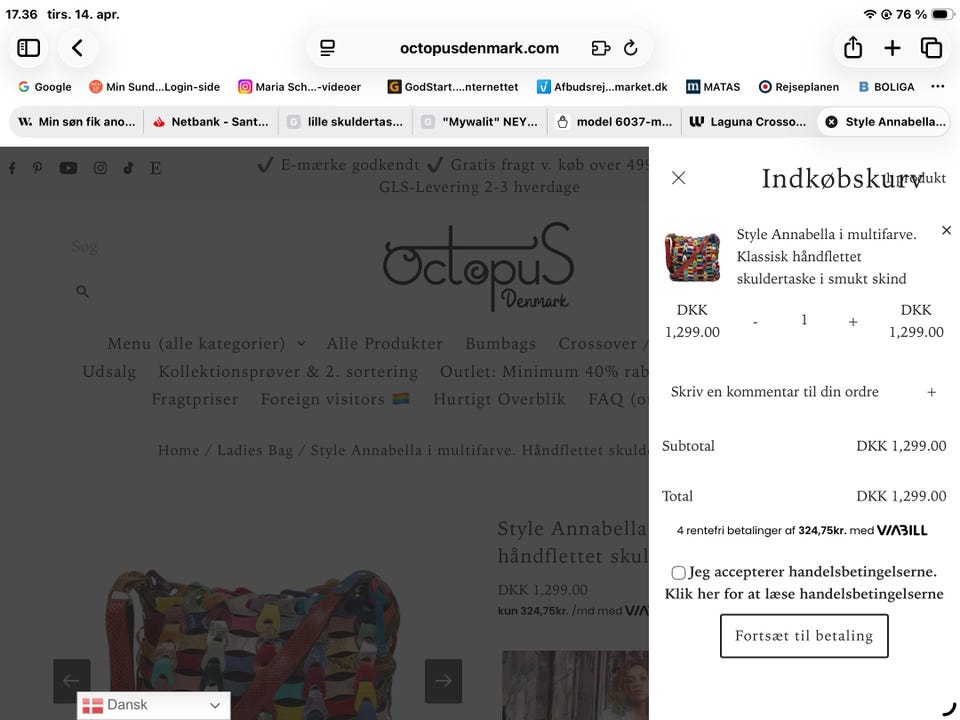This screenshot has width=960, height=720.
Task: Open the MATAS bookmark
Action: pyautogui.click(x=713, y=87)
